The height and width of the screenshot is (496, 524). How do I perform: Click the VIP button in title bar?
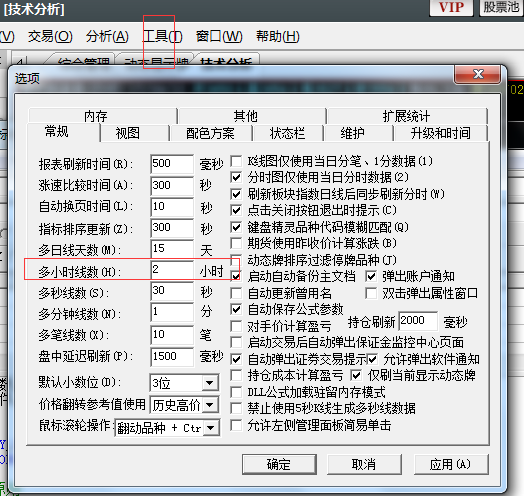(451, 7)
